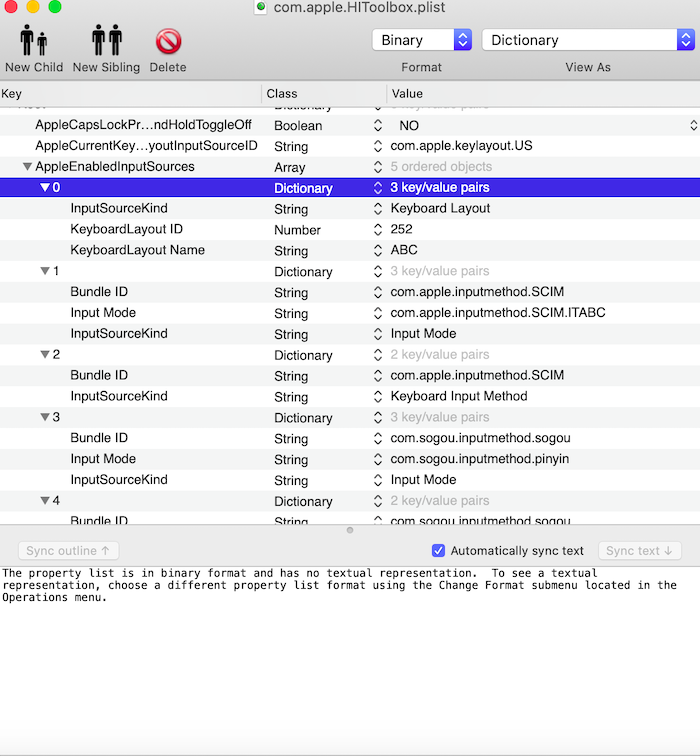Viewport: 700px width, 756px height.
Task: Change class of AppleCapsLockPr...ndHoldToggleOff Boolean stepper
Action: click(x=378, y=125)
